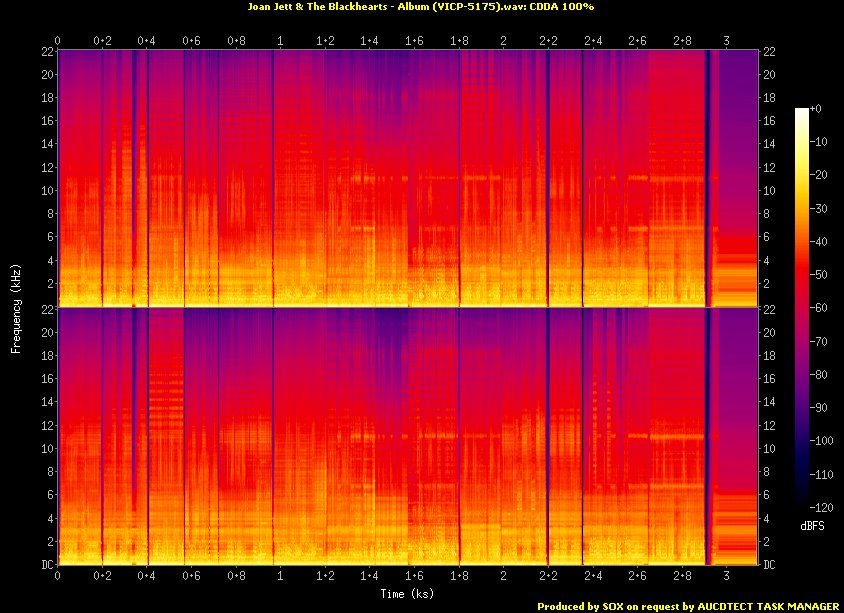Image resolution: width=844 pixels, height=613 pixels.
Task: Click the -30 label on the dBFS scale
Action: coord(818,208)
